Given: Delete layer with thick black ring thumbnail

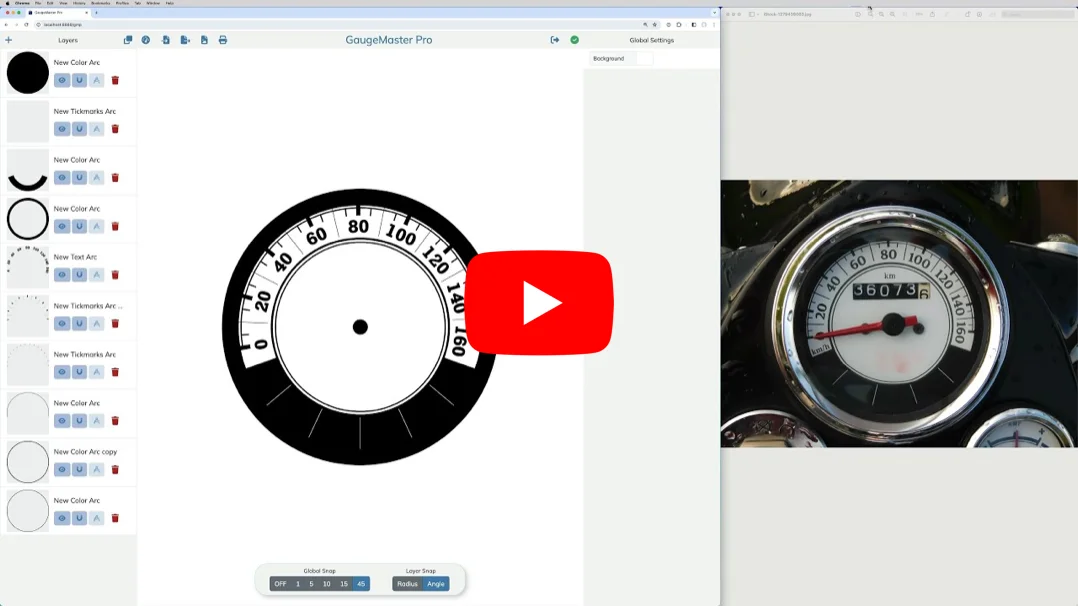Looking at the screenshot, I should point(116,226).
